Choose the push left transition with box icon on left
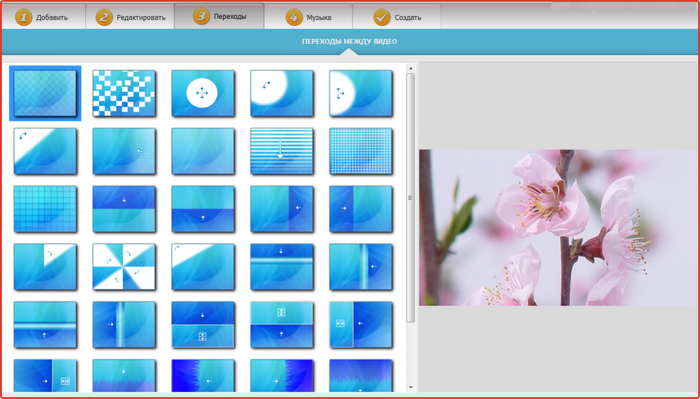Screen dimensions: 700x399 coord(361,325)
